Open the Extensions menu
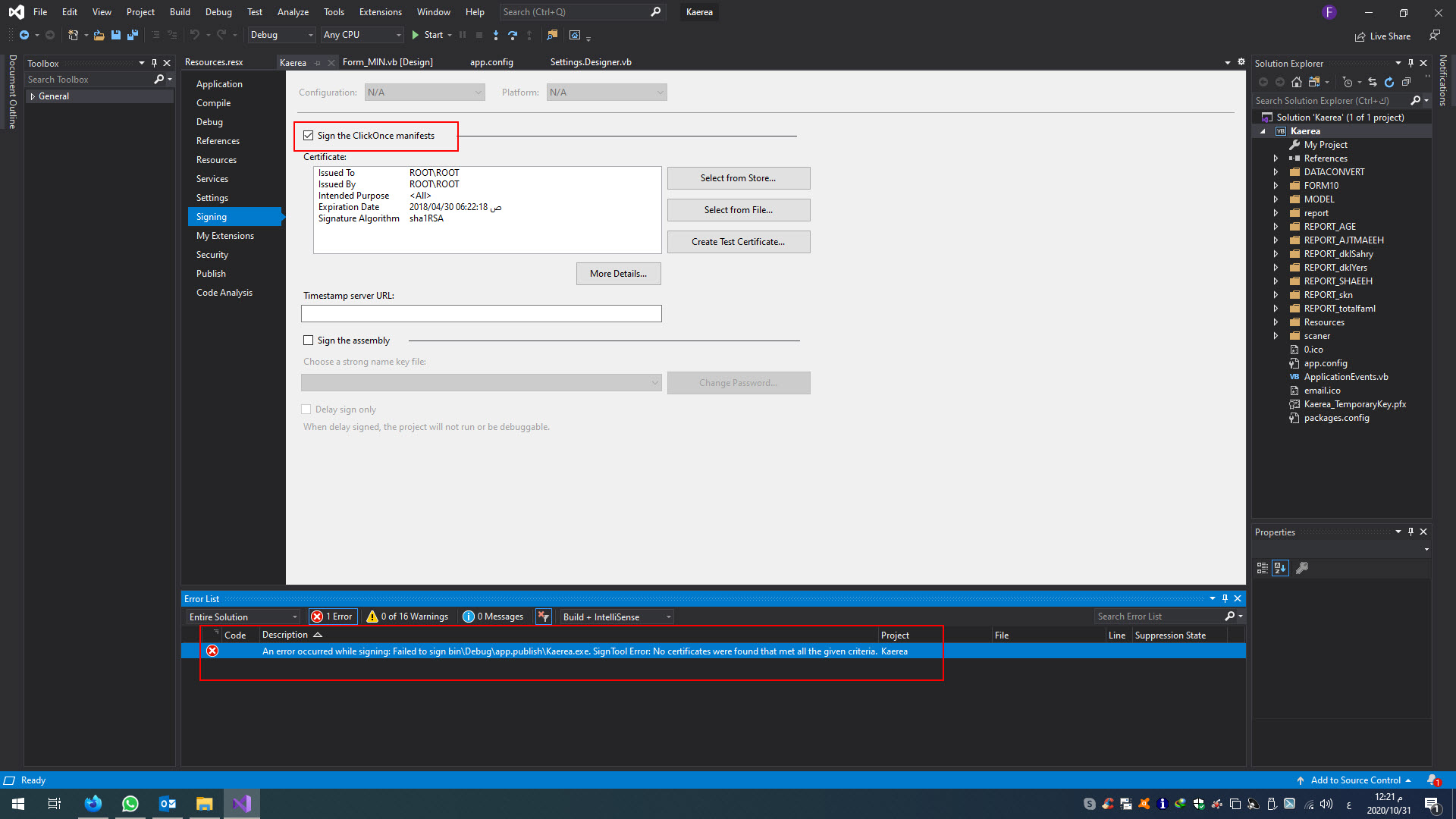 [381, 12]
